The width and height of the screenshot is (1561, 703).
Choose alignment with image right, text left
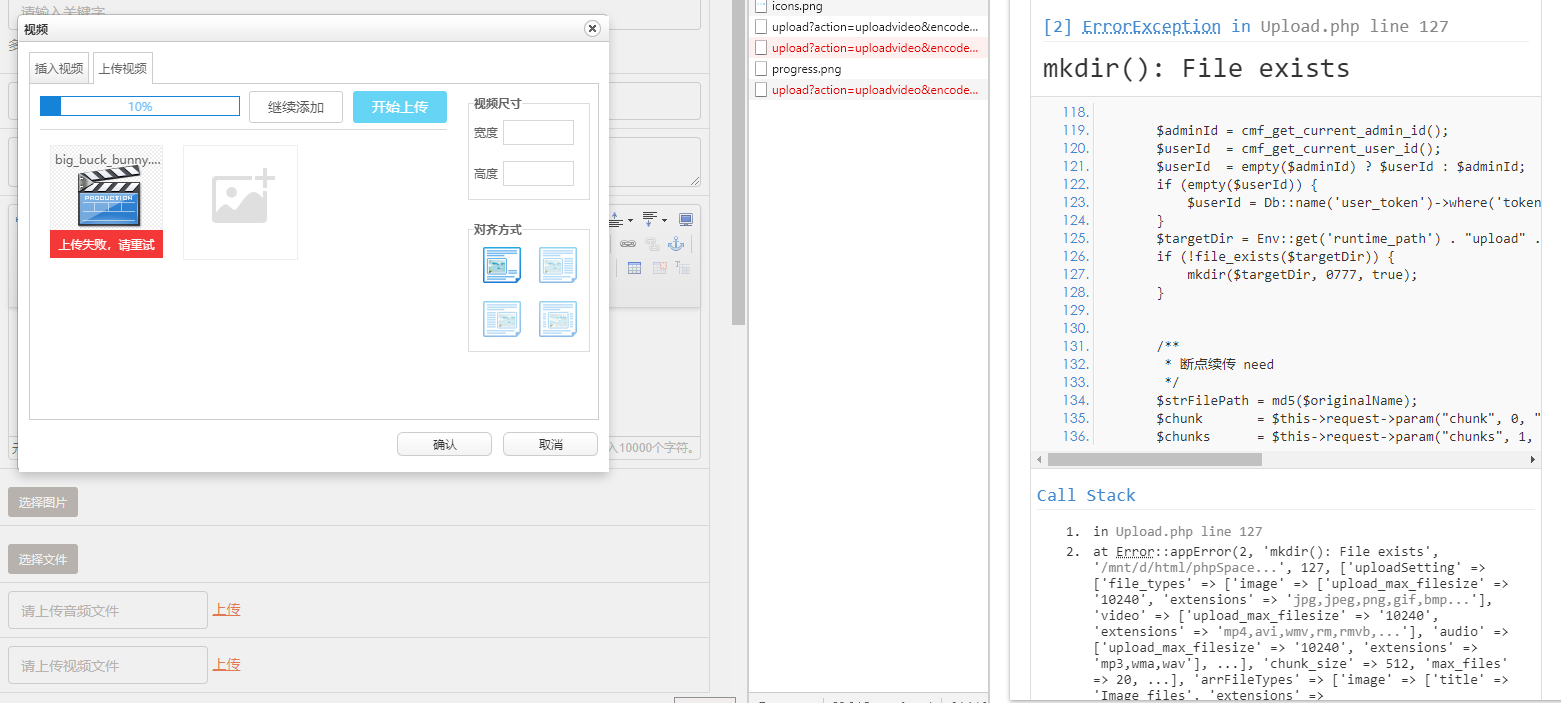coord(502,319)
